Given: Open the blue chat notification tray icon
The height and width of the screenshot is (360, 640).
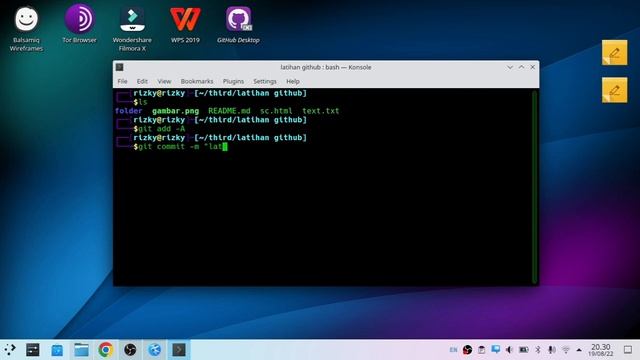Looking at the screenshot, I should (496, 349).
